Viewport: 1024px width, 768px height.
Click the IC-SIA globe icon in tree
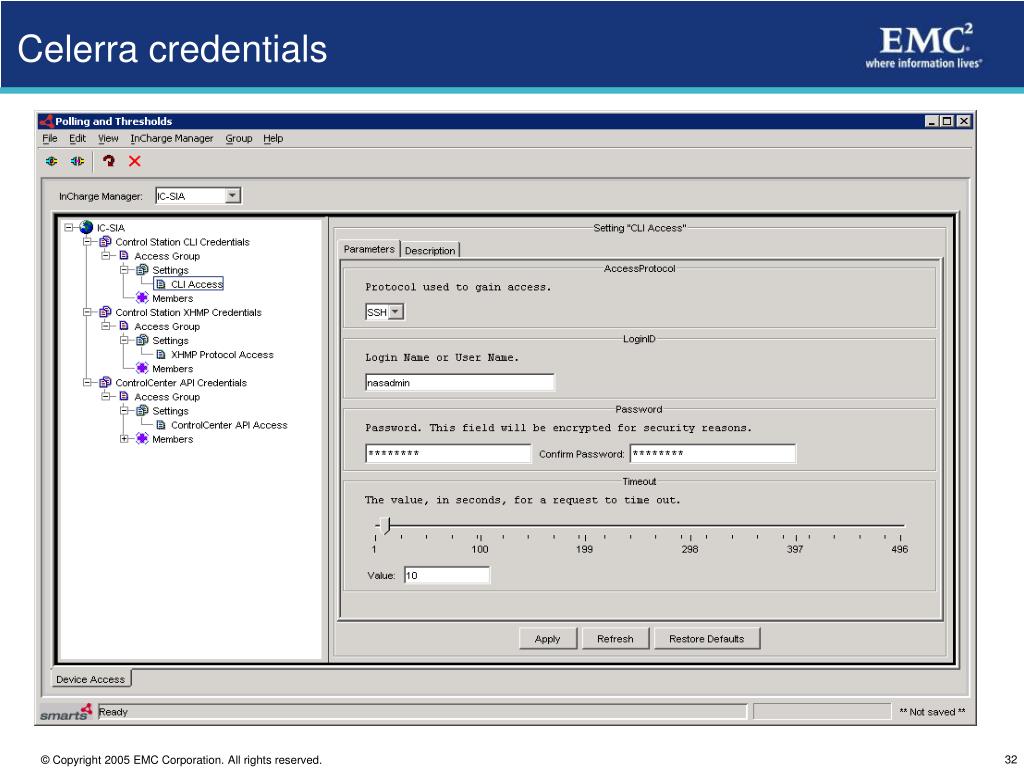[86, 227]
